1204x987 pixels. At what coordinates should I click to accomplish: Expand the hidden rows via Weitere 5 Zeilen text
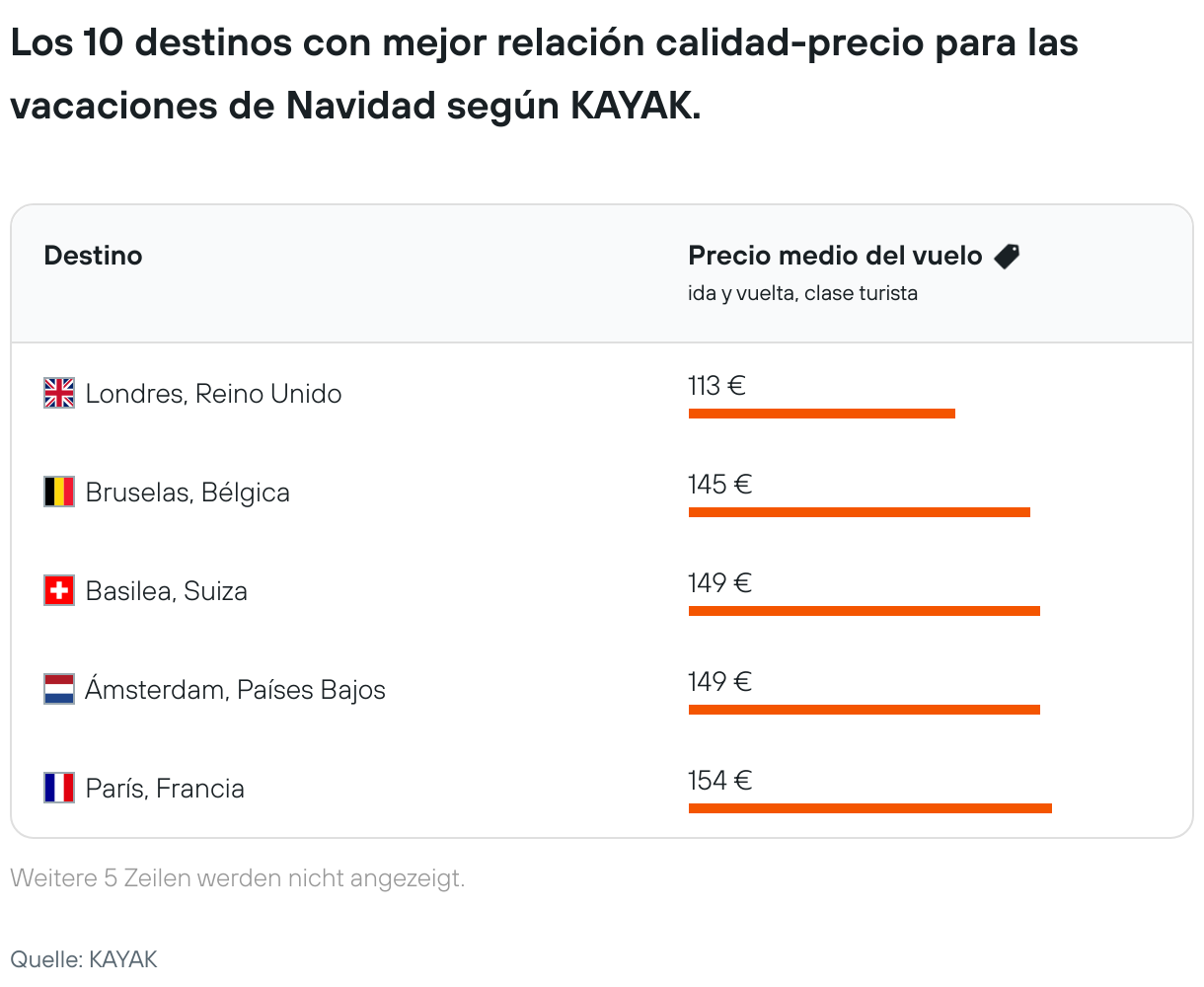pos(238,877)
